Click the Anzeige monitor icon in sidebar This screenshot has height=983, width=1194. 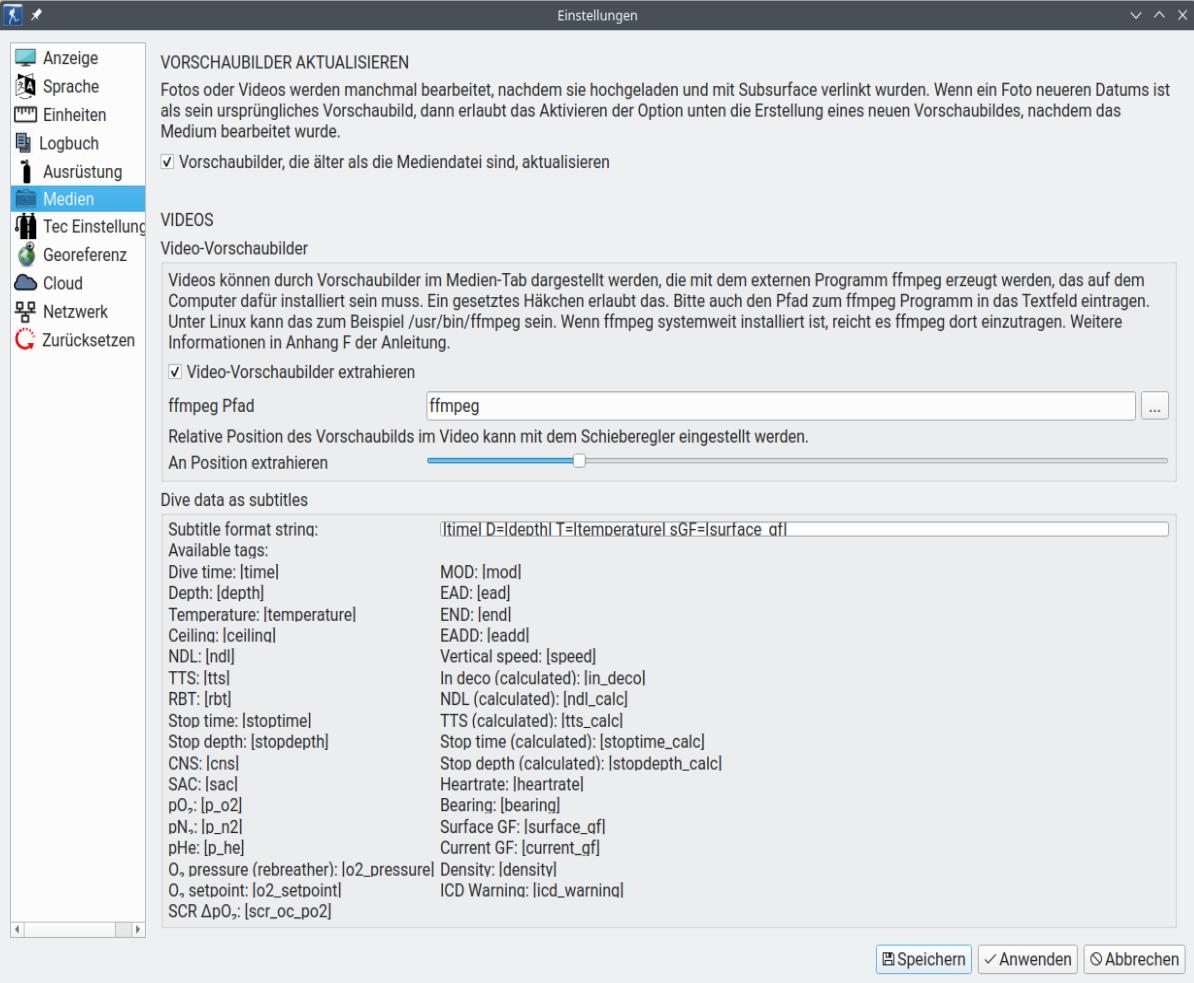(x=25, y=59)
